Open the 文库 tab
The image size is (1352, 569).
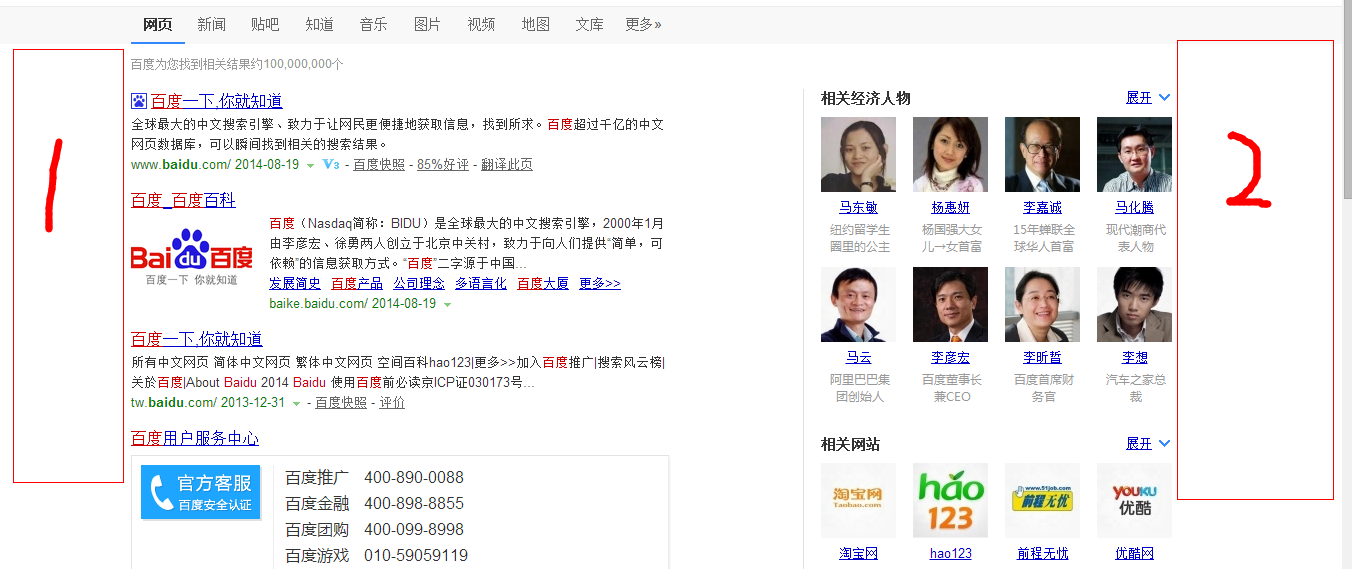tap(589, 24)
